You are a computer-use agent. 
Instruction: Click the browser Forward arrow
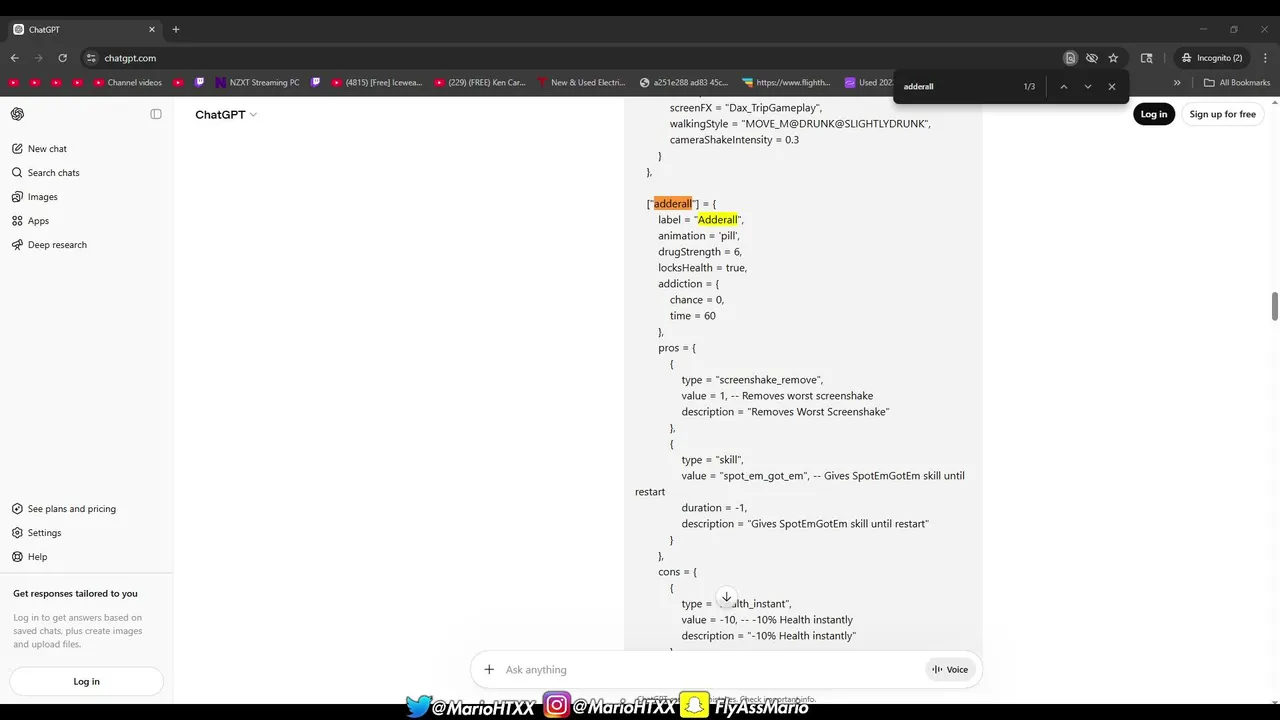click(x=39, y=58)
